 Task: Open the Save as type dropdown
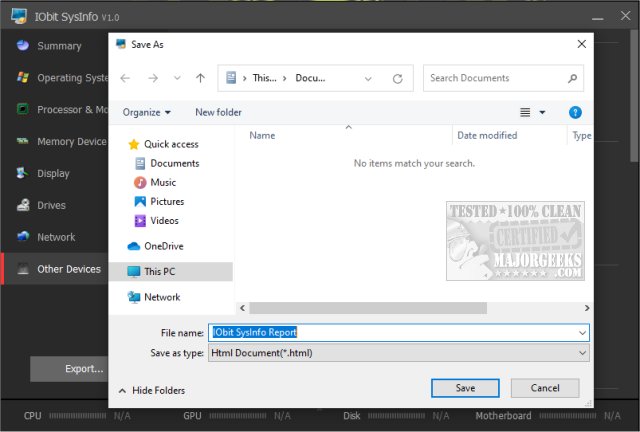399,353
